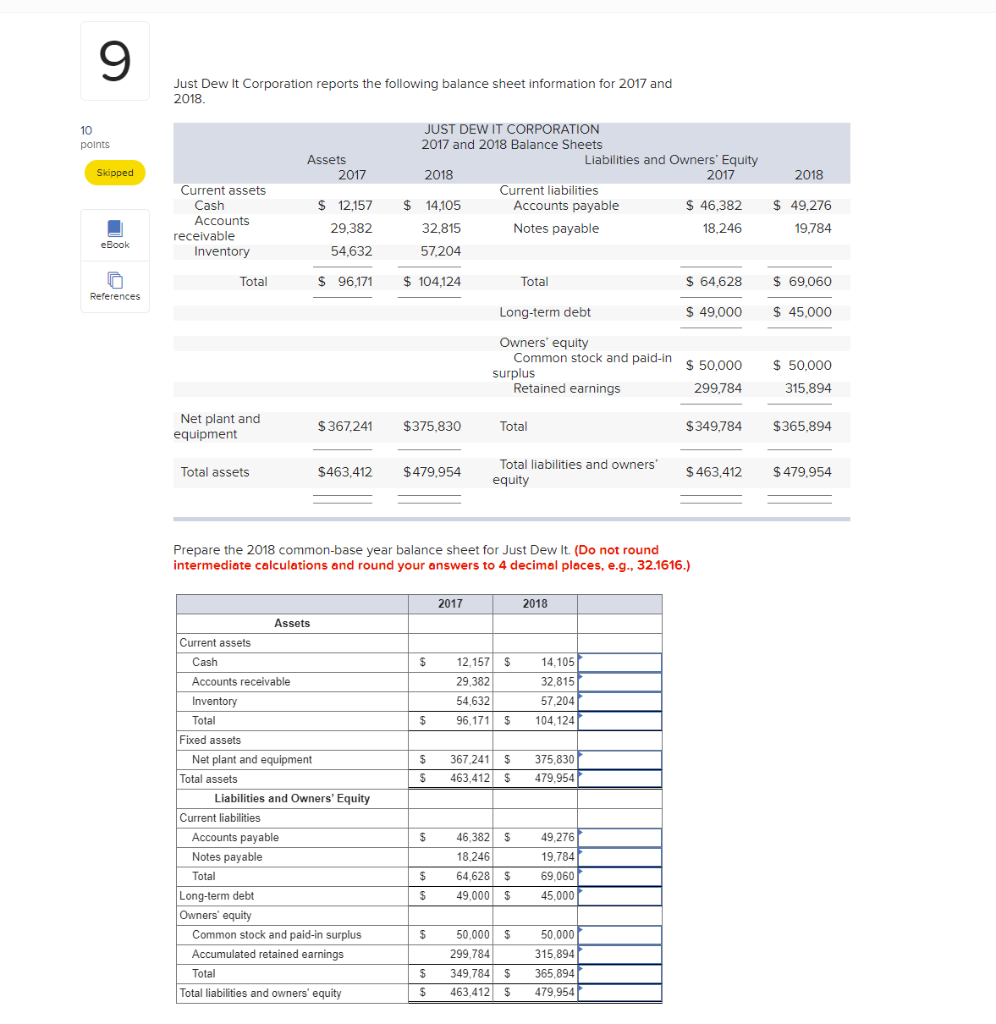Click the Total liabilities and owners' equity answer field

point(620,993)
